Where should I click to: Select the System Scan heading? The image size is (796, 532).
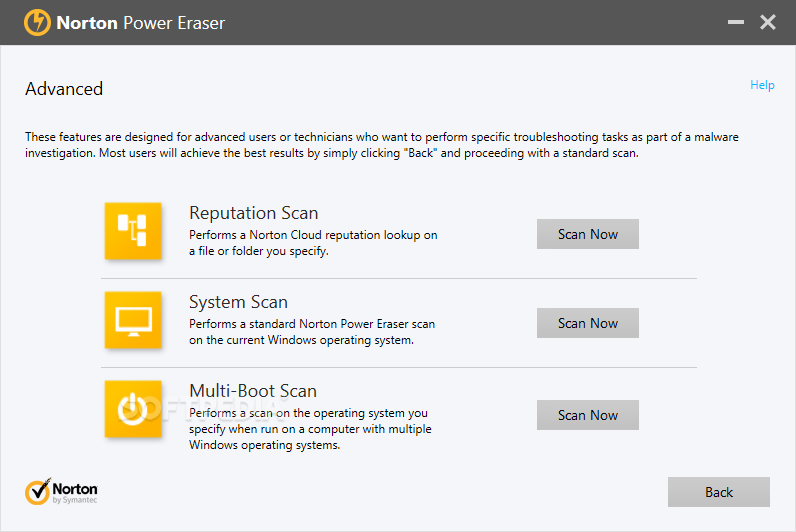238,302
